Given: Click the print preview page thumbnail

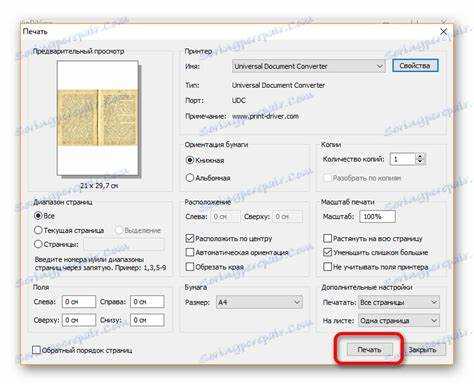Looking at the screenshot, I should click(98, 118).
